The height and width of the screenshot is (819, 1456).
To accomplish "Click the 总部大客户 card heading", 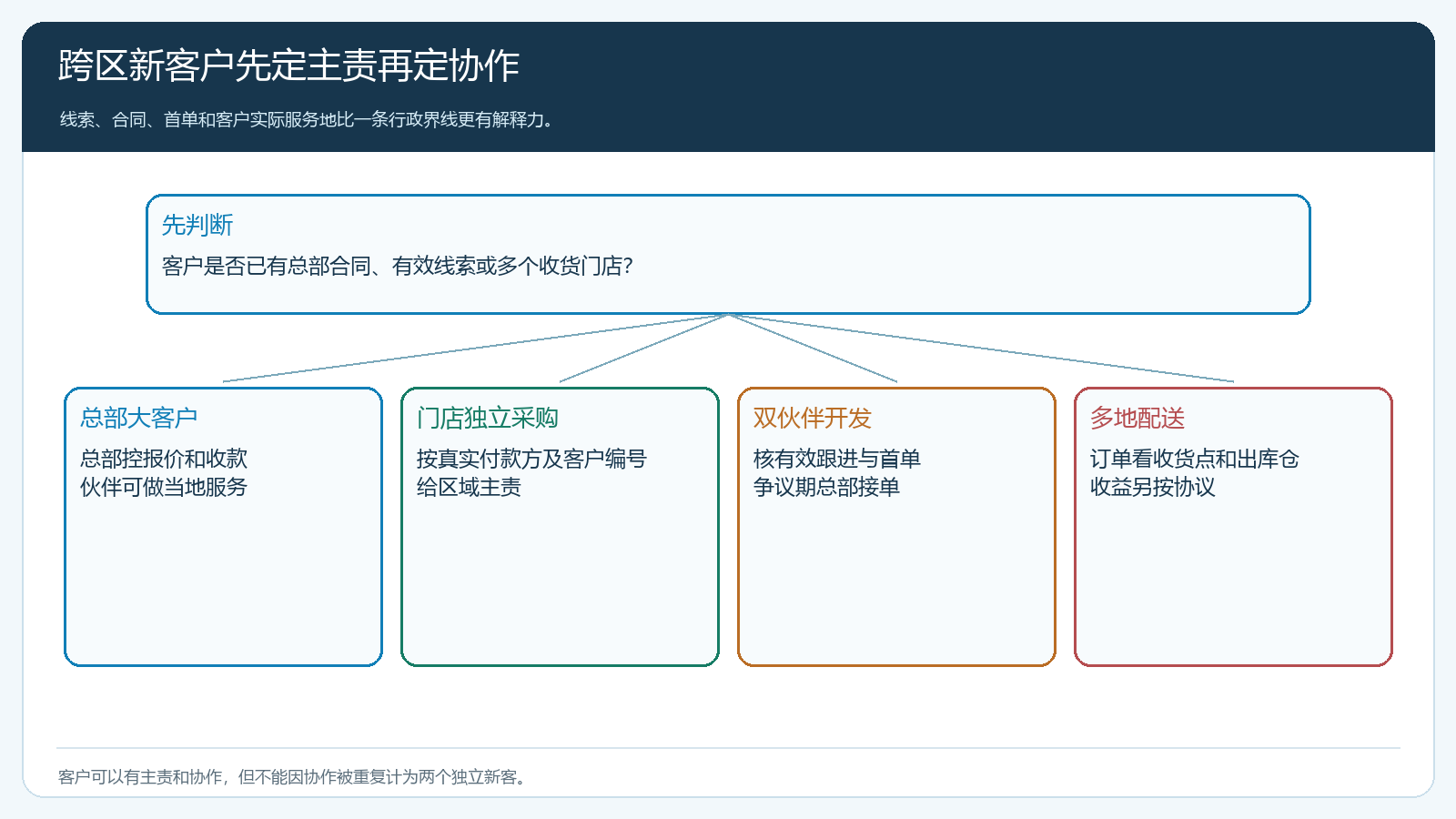I will pos(138,418).
